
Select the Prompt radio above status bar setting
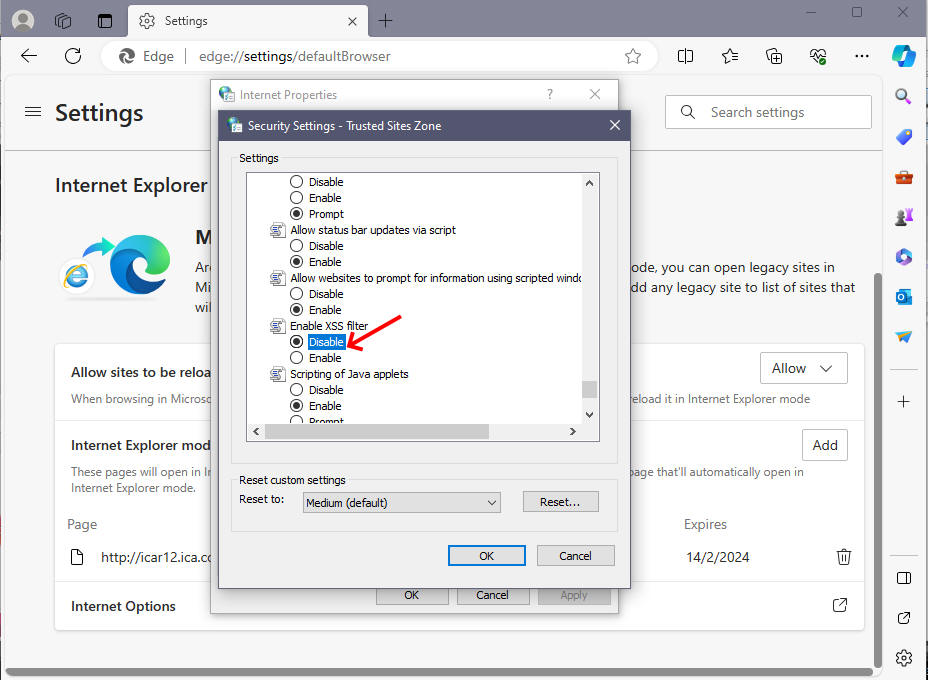pyautogui.click(x=297, y=214)
